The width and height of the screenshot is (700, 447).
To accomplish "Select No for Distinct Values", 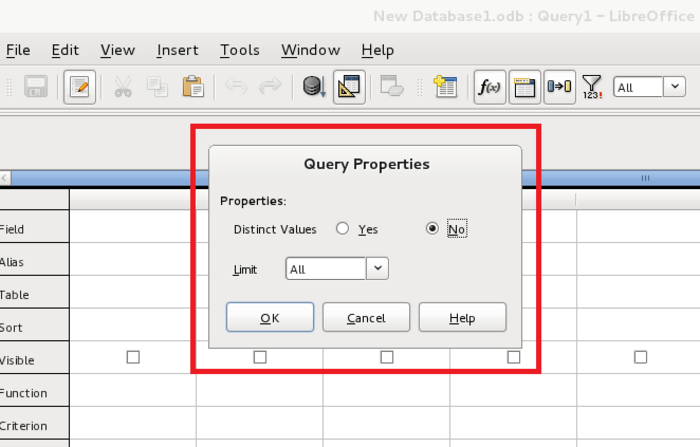I will (x=432, y=229).
